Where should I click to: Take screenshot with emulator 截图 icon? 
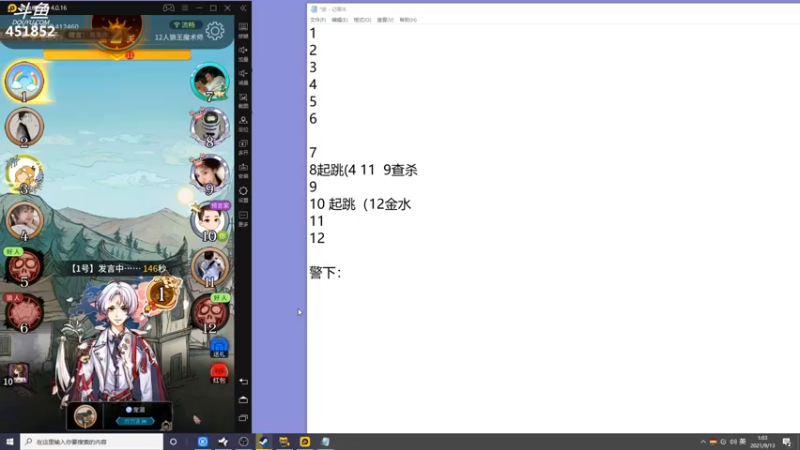243,100
